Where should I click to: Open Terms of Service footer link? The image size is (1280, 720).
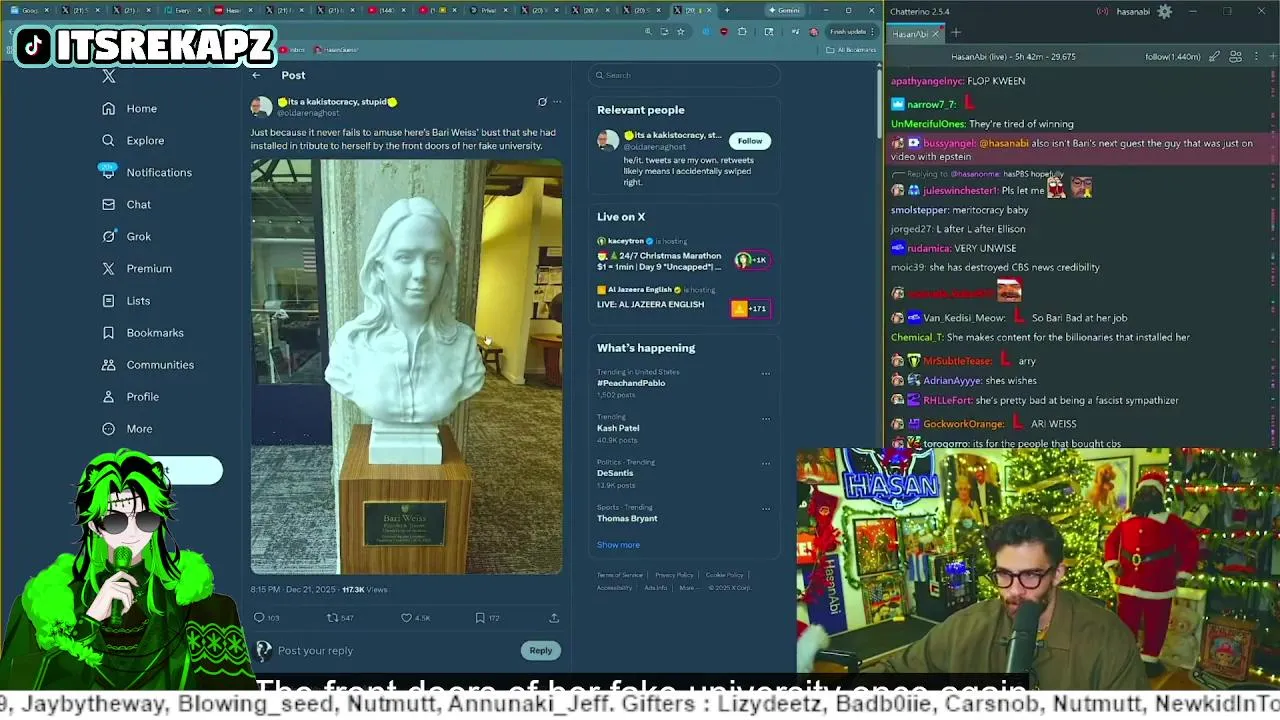pos(620,575)
